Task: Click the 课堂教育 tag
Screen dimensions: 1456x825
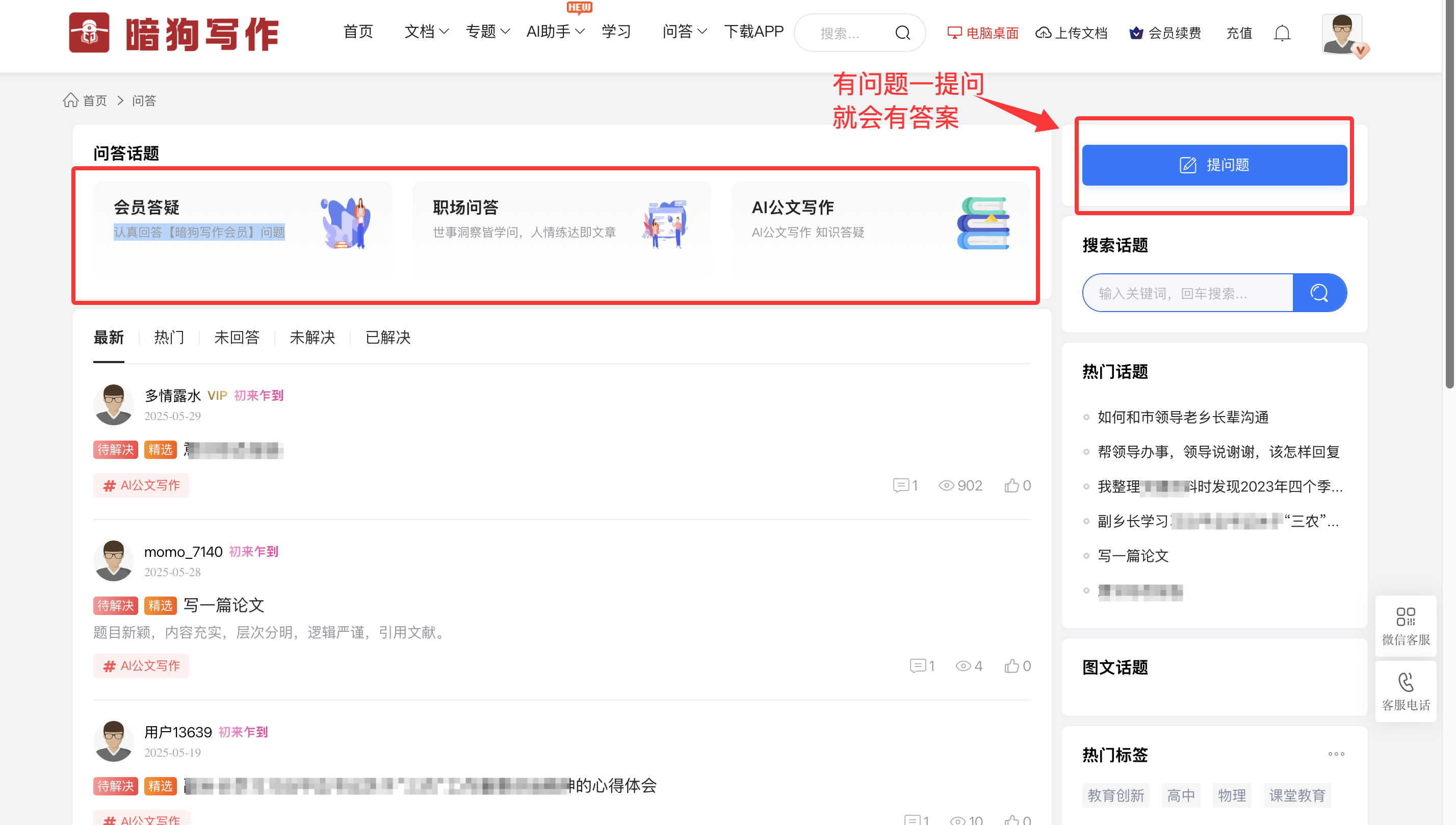Action: pos(1297,795)
